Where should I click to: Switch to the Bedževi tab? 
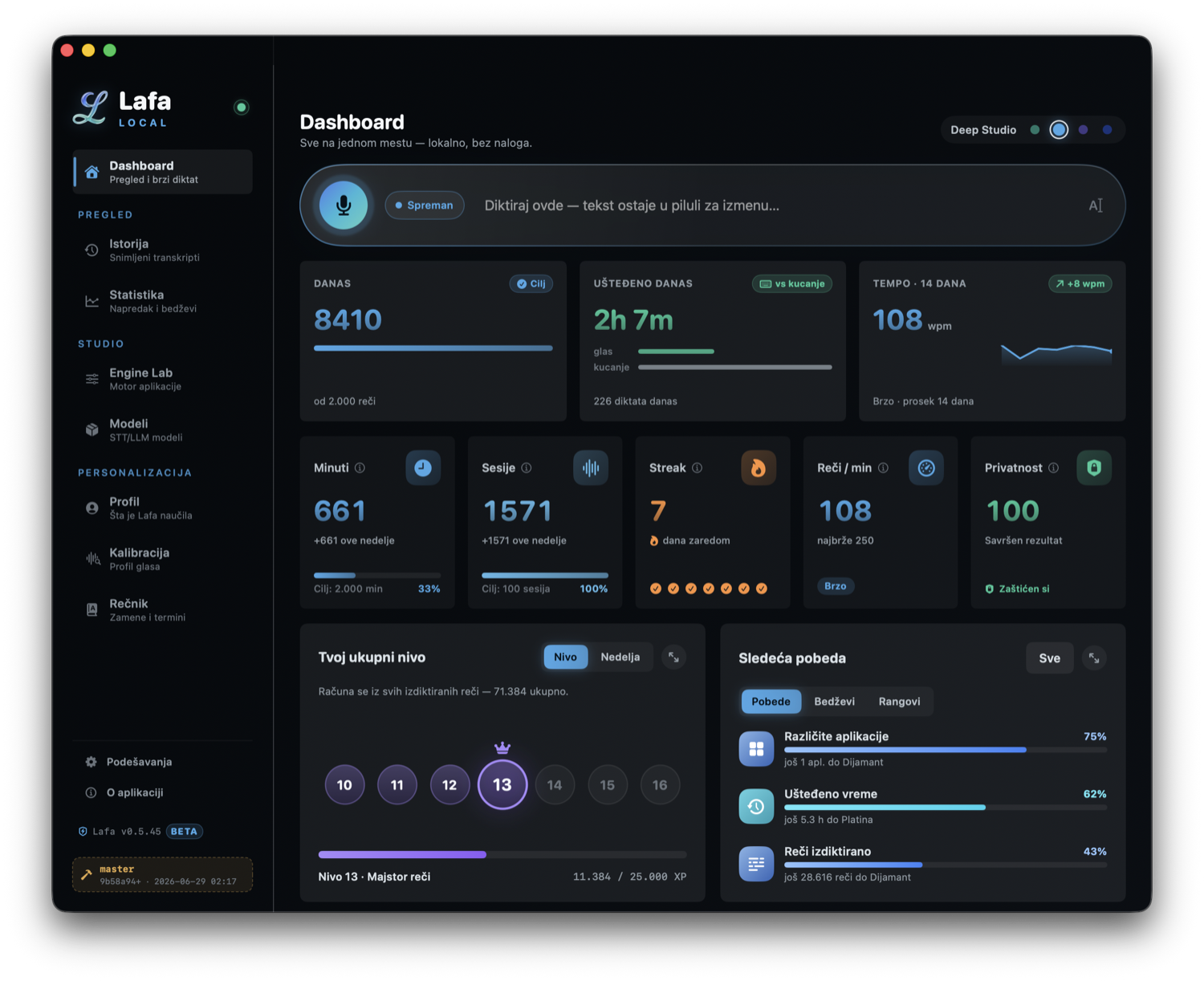[x=834, y=702]
